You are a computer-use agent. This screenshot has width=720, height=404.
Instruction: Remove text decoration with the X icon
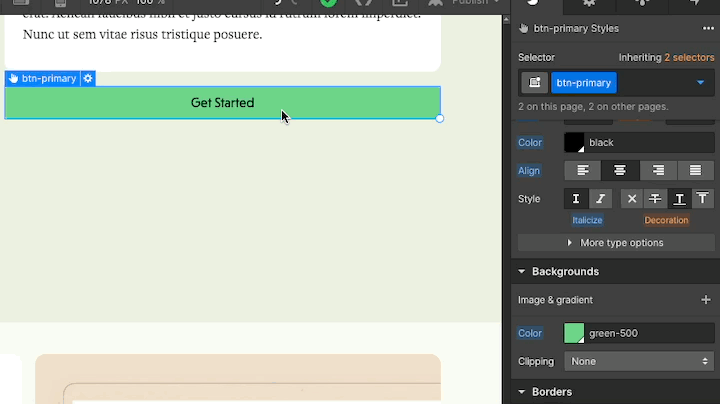pos(631,199)
